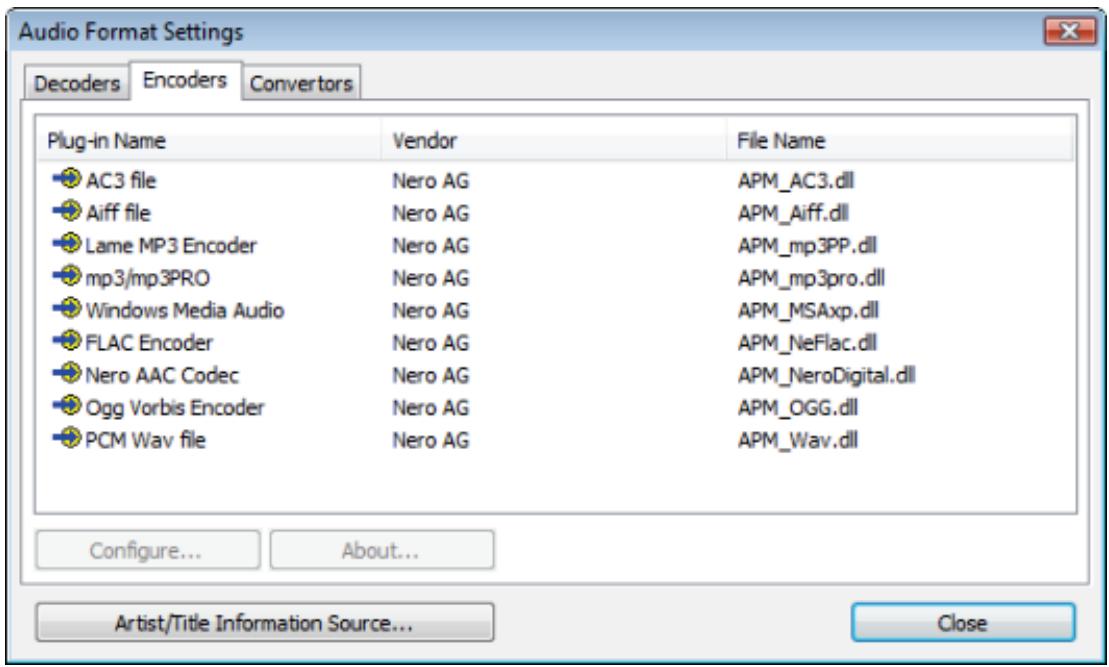
Task: Click Nero AG vendor in Windows Media Audio row
Action: (431, 311)
